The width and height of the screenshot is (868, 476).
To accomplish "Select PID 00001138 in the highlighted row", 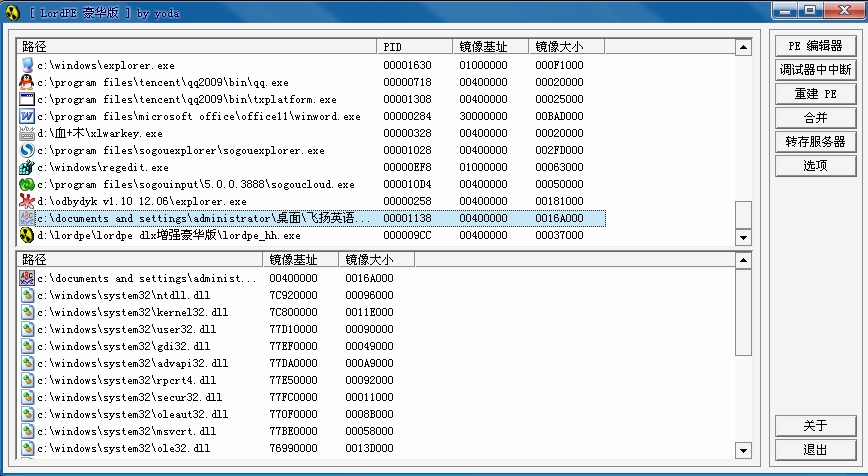I will click(x=407, y=218).
